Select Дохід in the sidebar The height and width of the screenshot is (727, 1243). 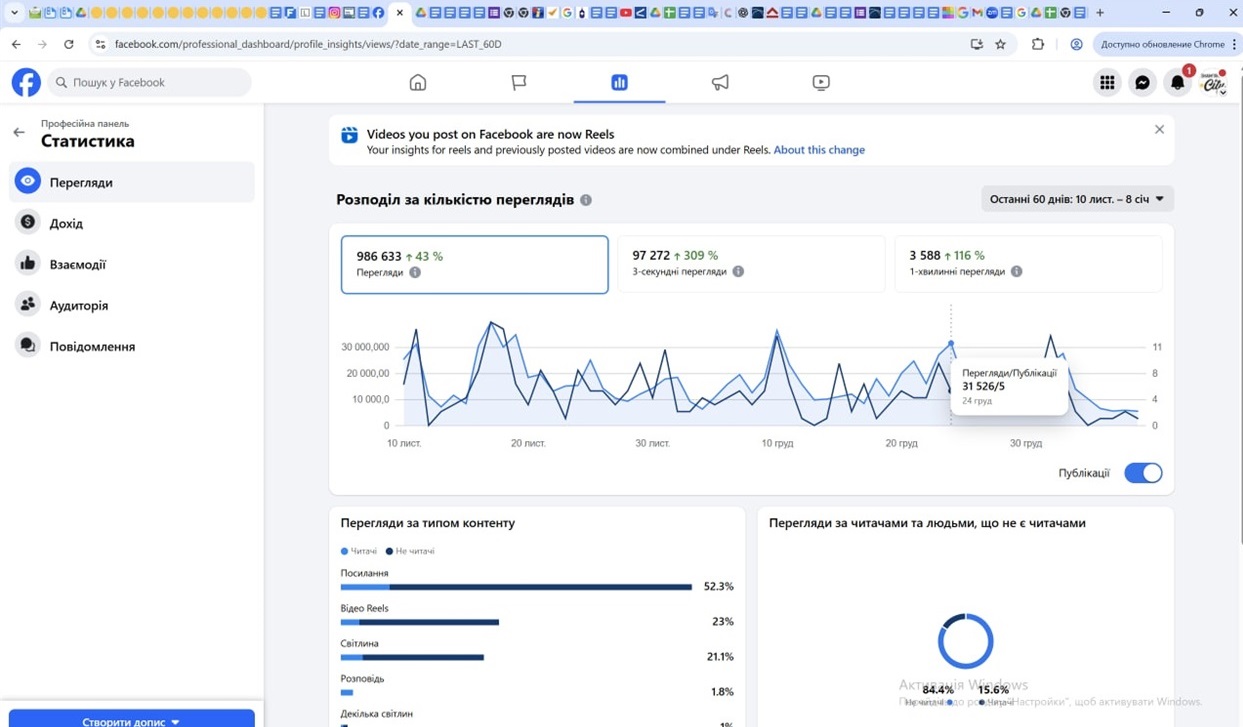coord(66,223)
